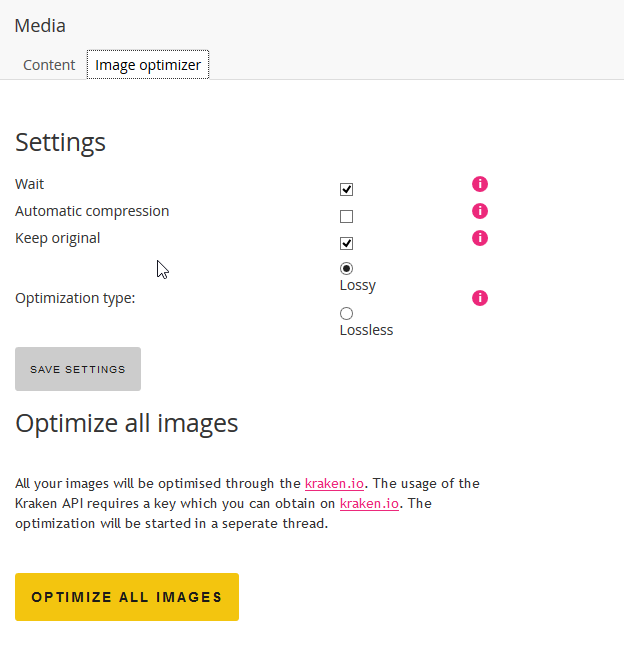Select the Image optimizer tab
Image resolution: width=624 pixels, height=650 pixels.
(148, 65)
